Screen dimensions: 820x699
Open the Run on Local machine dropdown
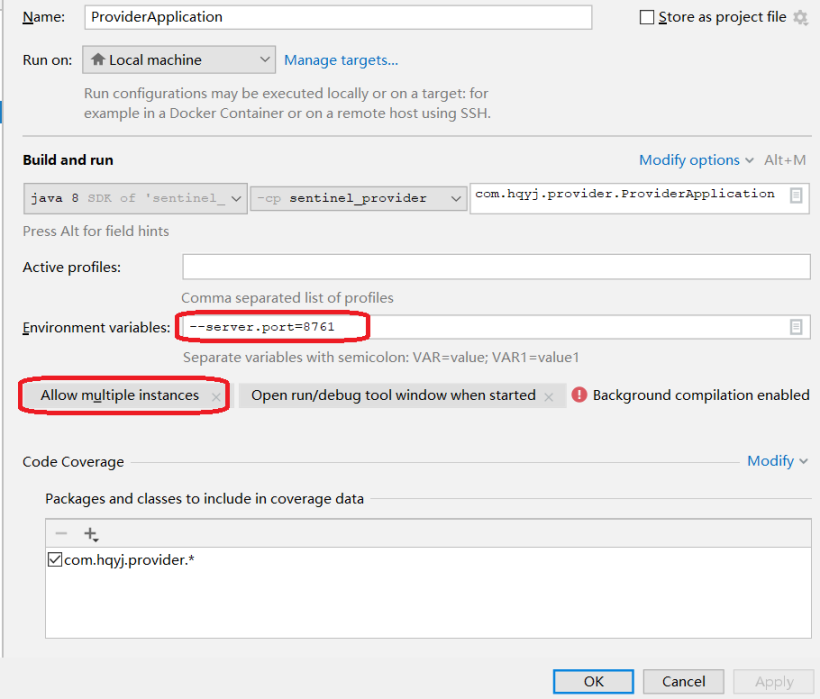[179, 60]
